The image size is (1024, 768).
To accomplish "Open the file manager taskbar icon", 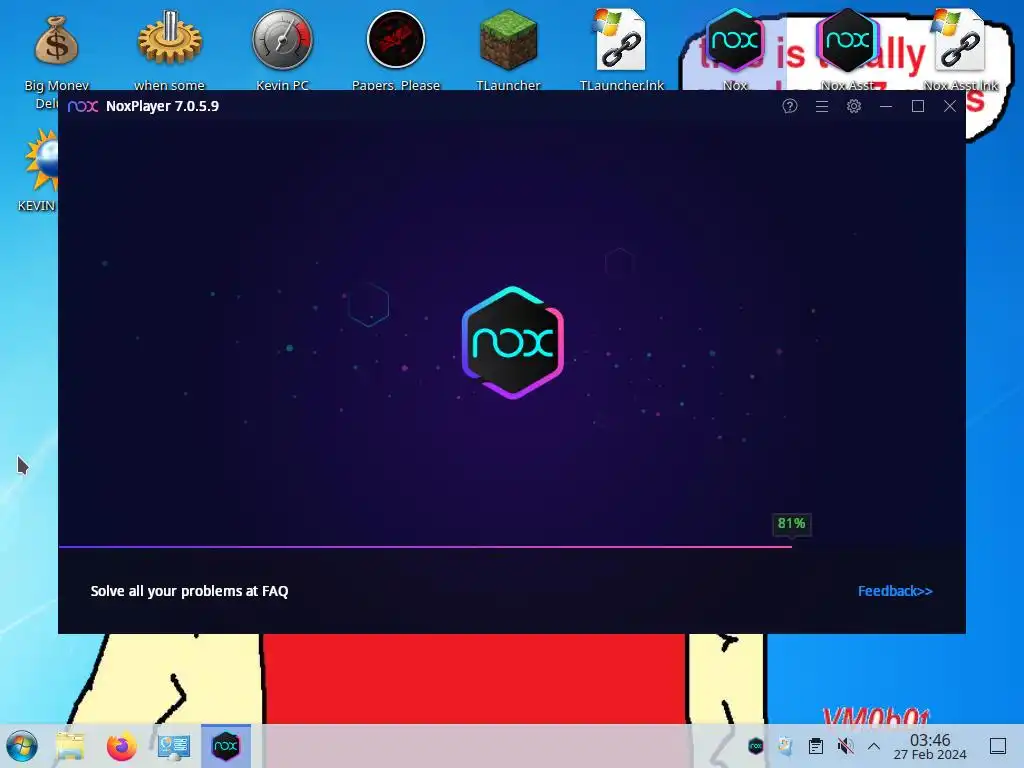I will pyautogui.click(x=70, y=746).
